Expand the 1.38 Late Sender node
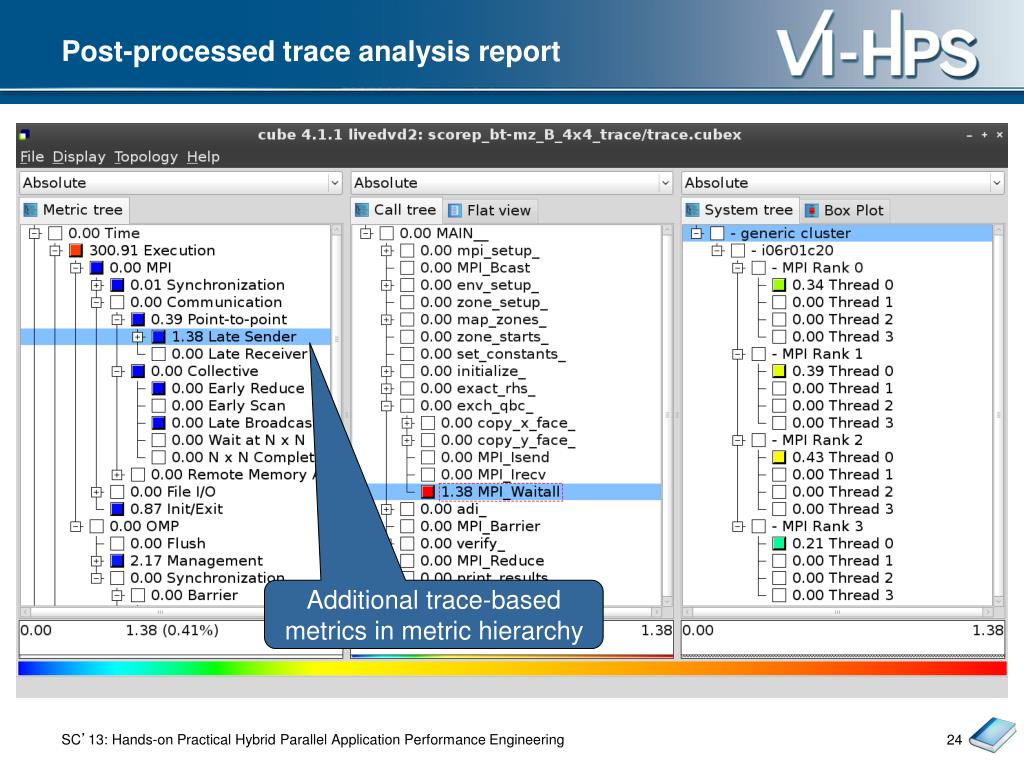 pyautogui.click(x=138, y=337)
